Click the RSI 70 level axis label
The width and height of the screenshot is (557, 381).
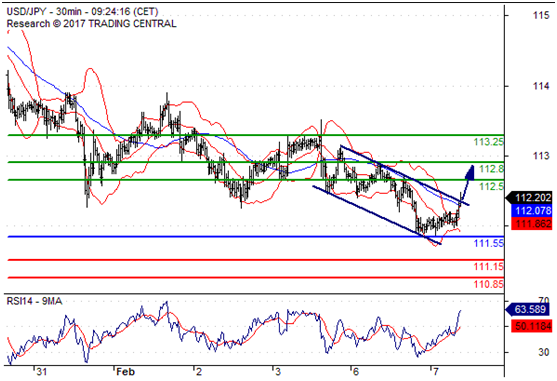(544, 301)
